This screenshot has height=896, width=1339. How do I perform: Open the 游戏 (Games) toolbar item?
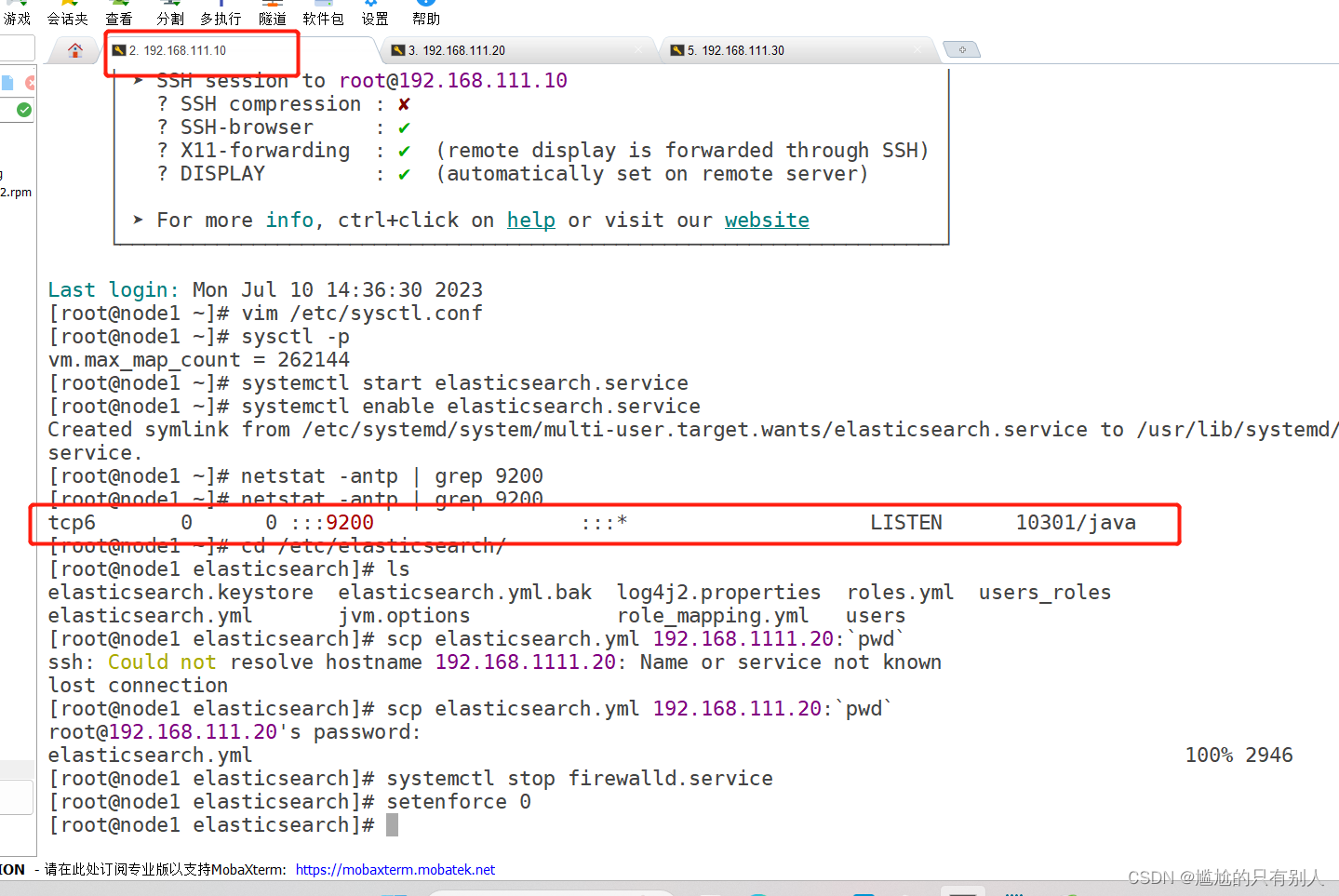[x=17, y=13]
